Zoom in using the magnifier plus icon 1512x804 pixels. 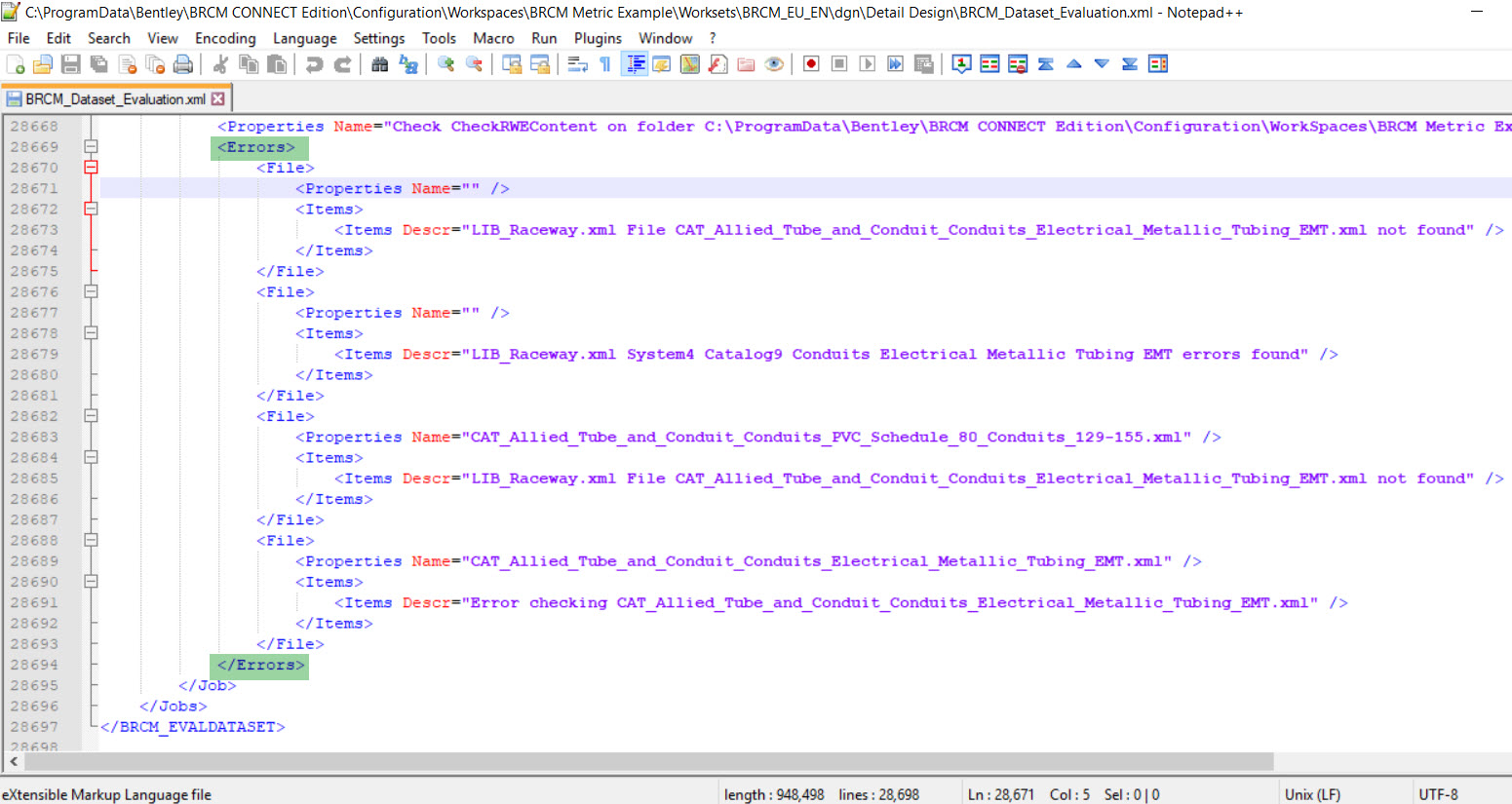click(446, 64)
